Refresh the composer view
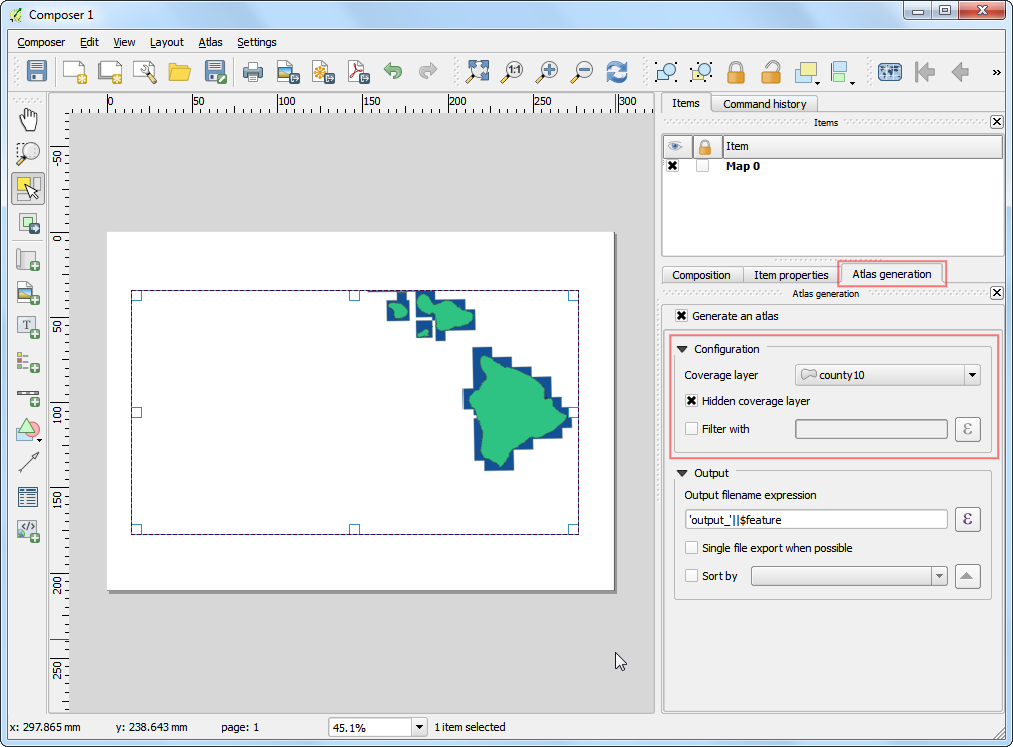The image size is (1013, 747). pyautogui.click(x=617, y=71)
